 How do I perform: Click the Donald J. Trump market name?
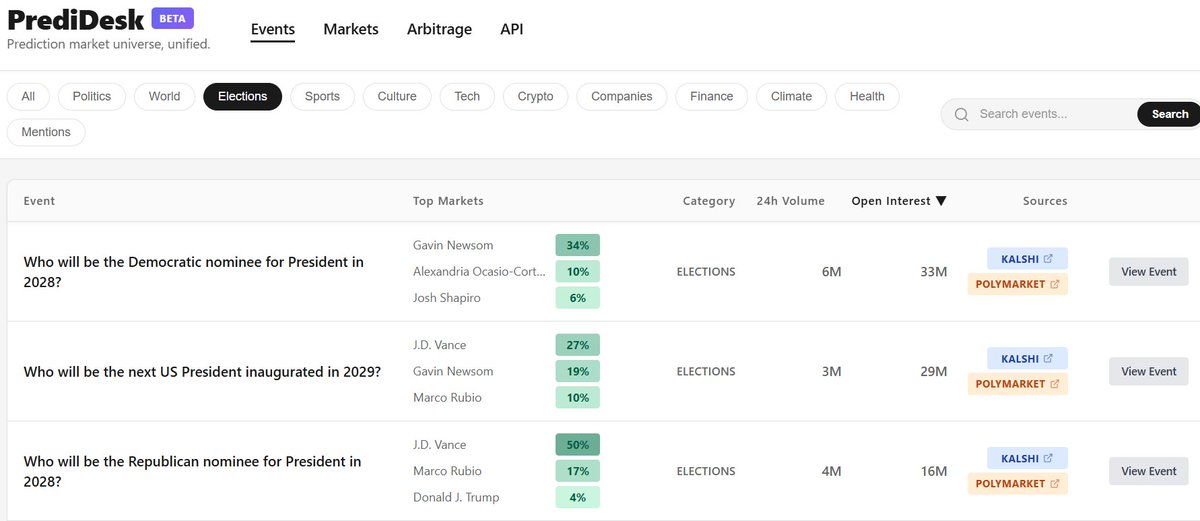point(456,497)
